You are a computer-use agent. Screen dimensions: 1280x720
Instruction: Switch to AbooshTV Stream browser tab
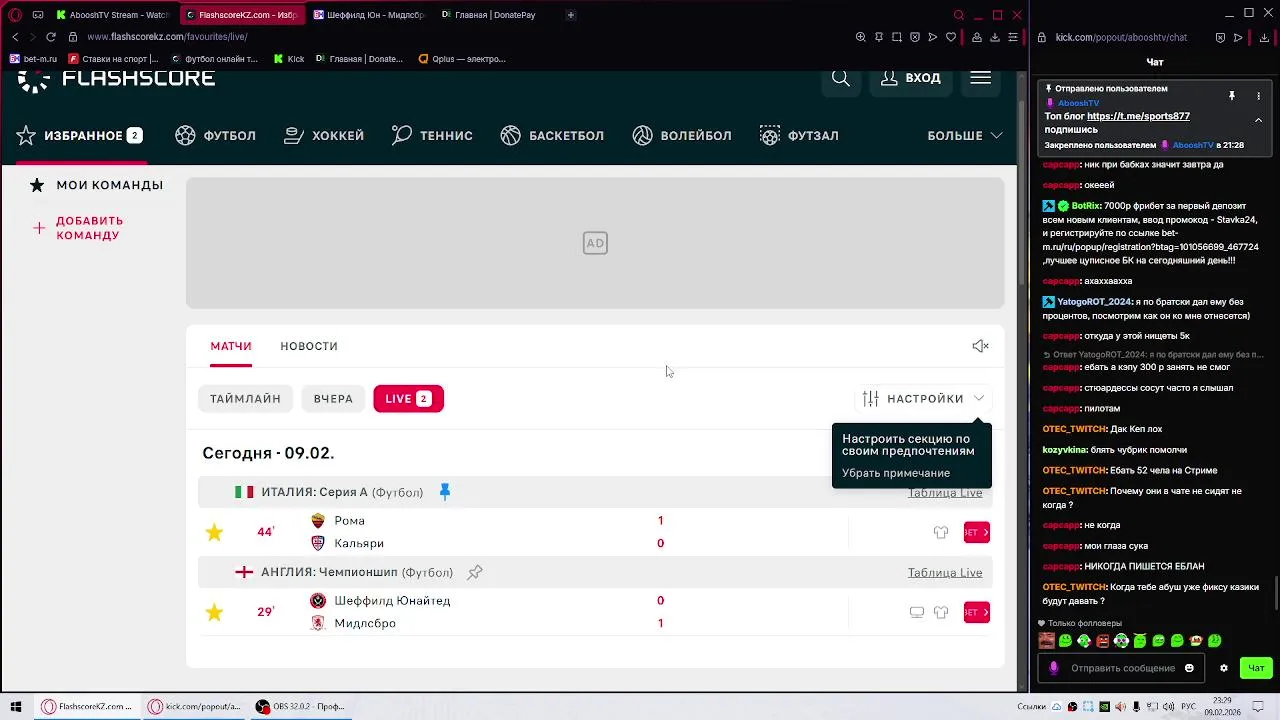click(x=112, y=15)
